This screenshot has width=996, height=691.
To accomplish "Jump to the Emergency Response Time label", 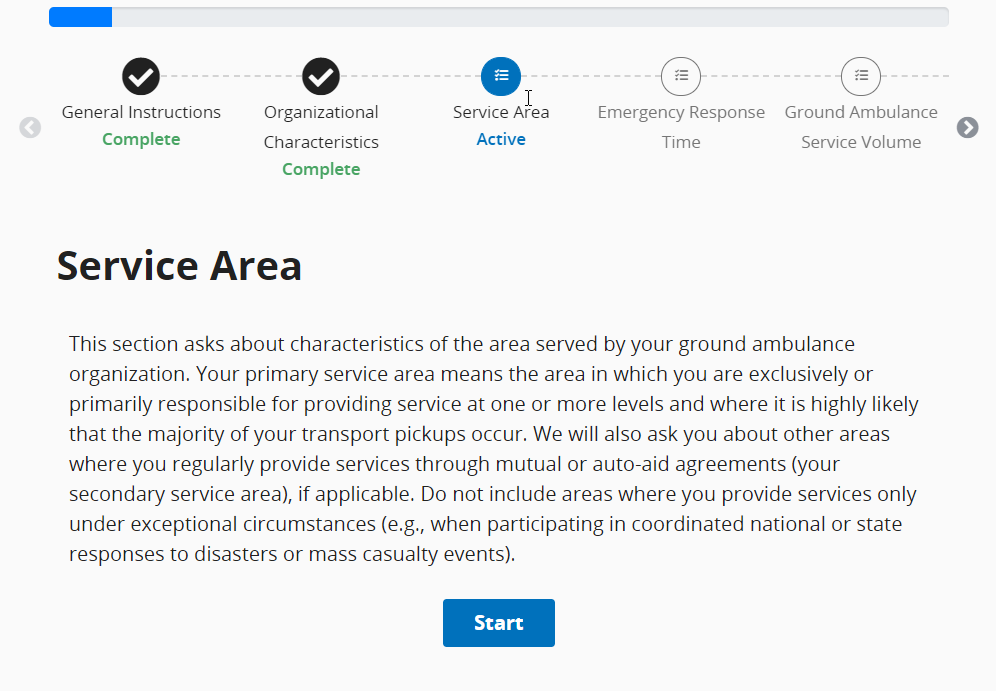I will tap(681, 127).
